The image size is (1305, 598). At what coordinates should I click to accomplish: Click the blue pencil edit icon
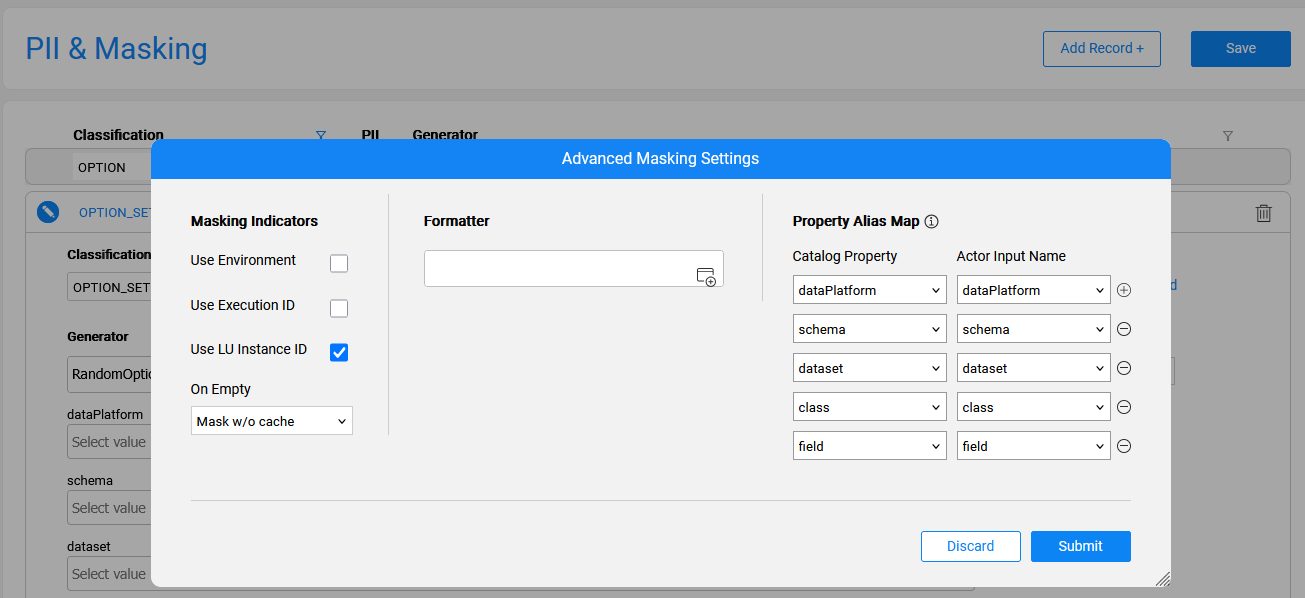coord(48,212)
